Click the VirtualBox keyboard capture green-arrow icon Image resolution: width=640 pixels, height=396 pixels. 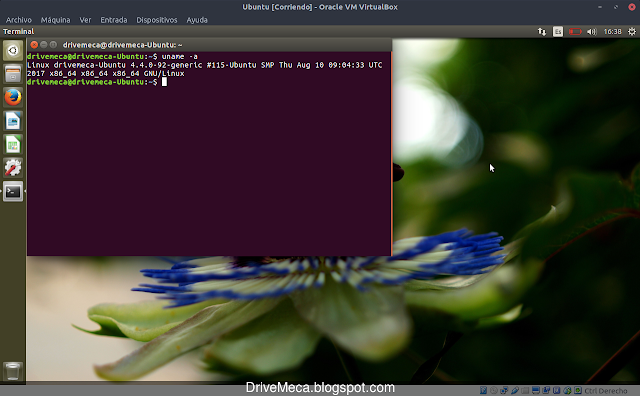tap(578, 390)
